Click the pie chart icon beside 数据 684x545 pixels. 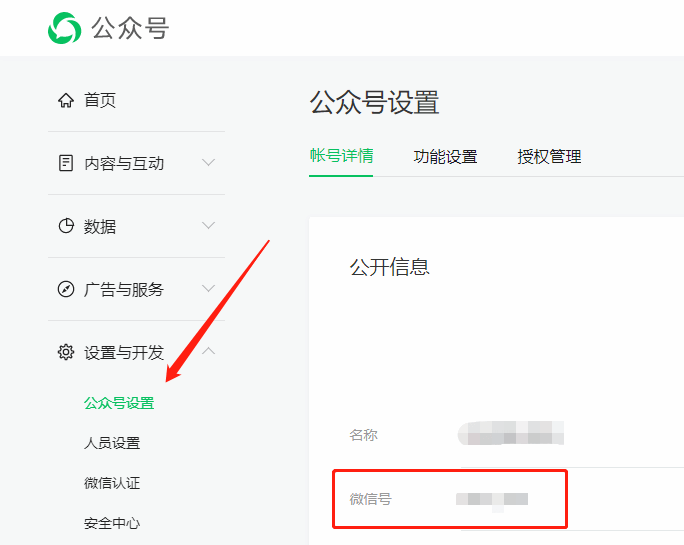pos(66,226)
